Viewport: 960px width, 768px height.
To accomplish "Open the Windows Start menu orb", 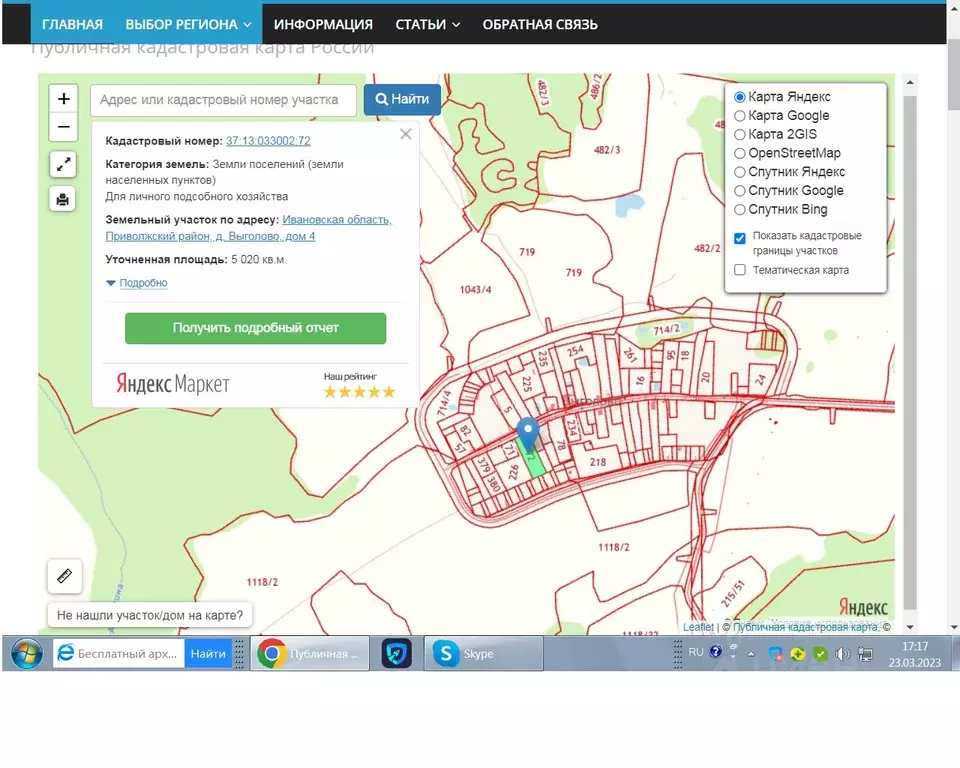I will (x=26, y=653).
